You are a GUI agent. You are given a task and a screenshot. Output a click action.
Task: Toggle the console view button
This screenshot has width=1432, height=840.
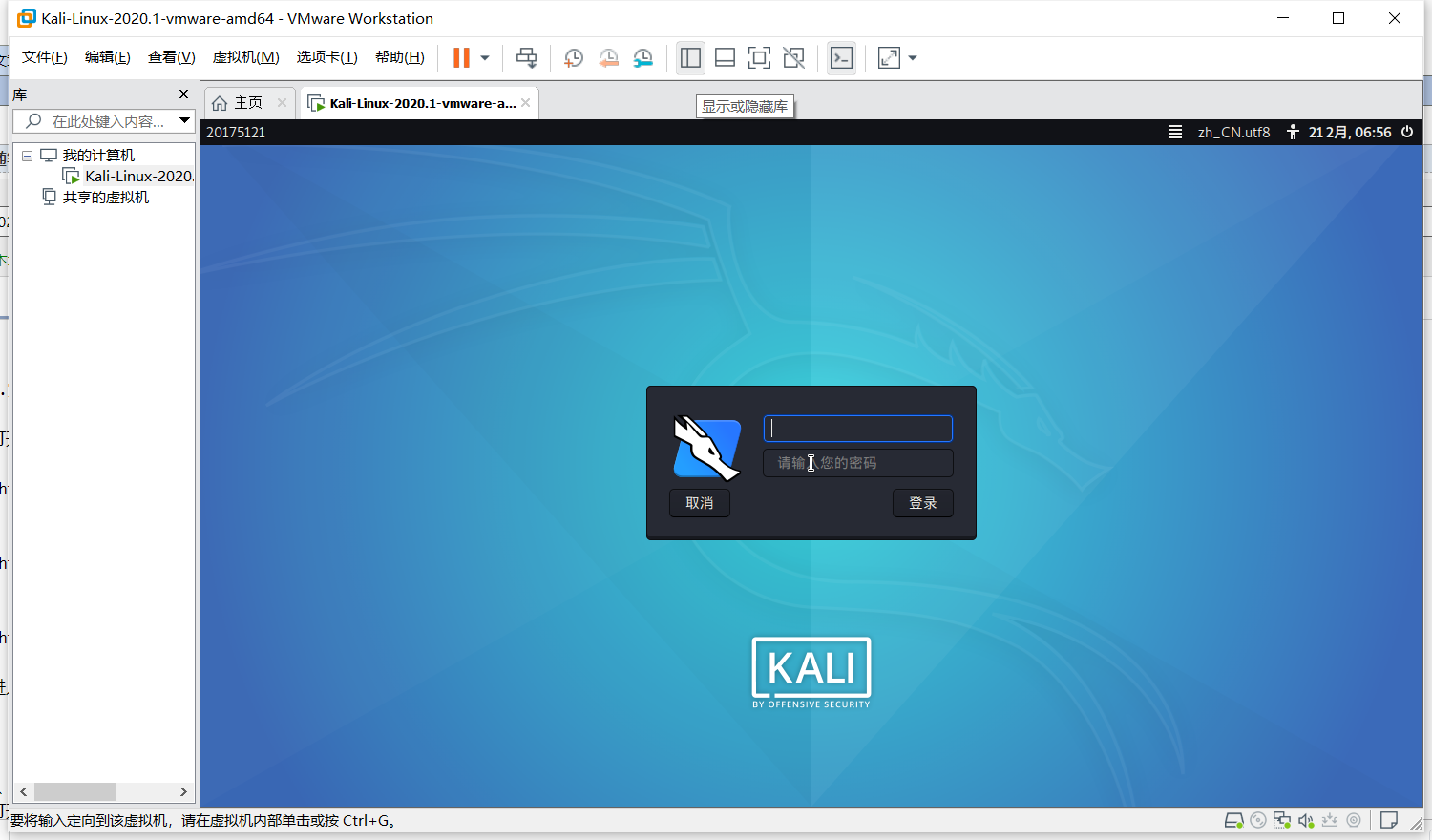(841, 58)
